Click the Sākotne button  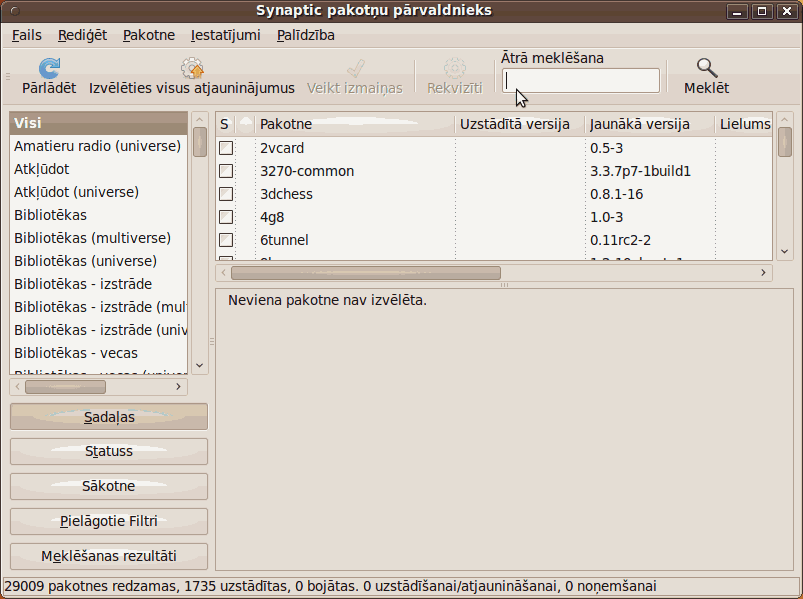click(109, 486)
